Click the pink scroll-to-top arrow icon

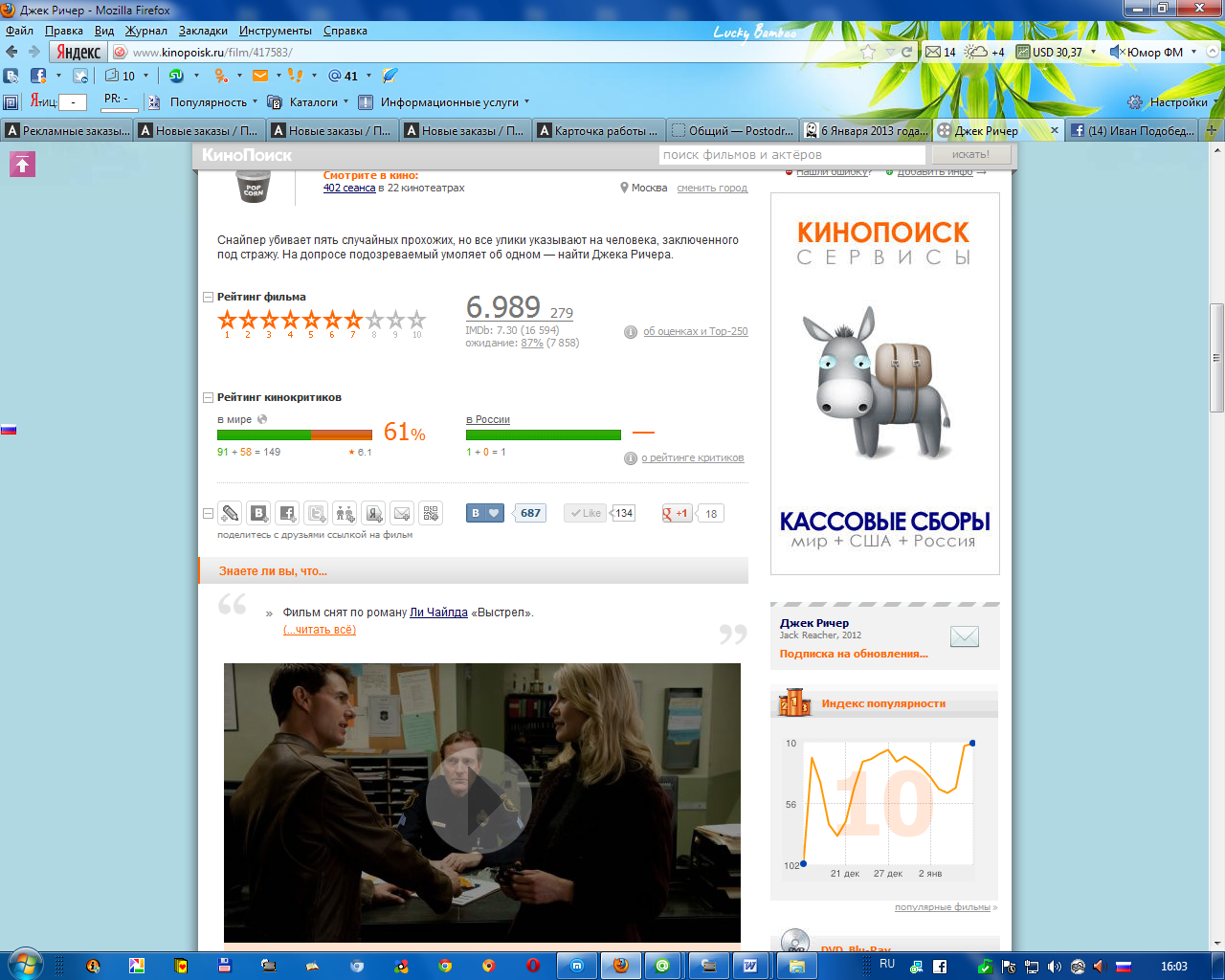point(22,165)
